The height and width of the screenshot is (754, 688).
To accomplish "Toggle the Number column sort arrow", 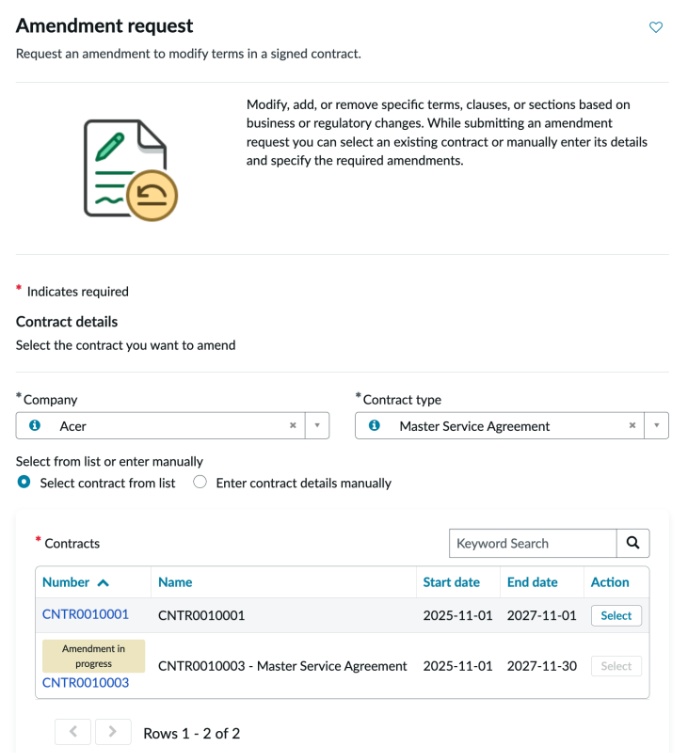I will (103, 583).
